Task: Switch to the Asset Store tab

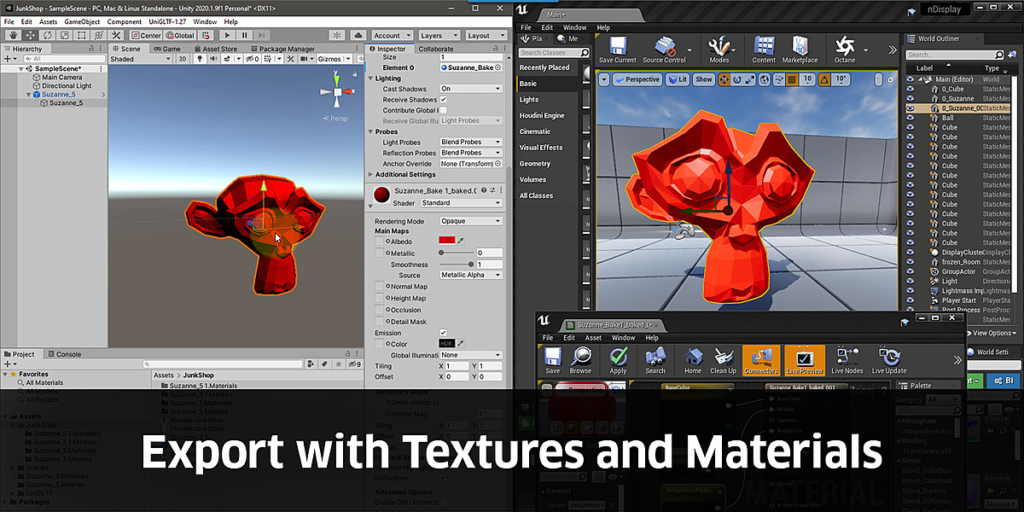Action: 220,48
